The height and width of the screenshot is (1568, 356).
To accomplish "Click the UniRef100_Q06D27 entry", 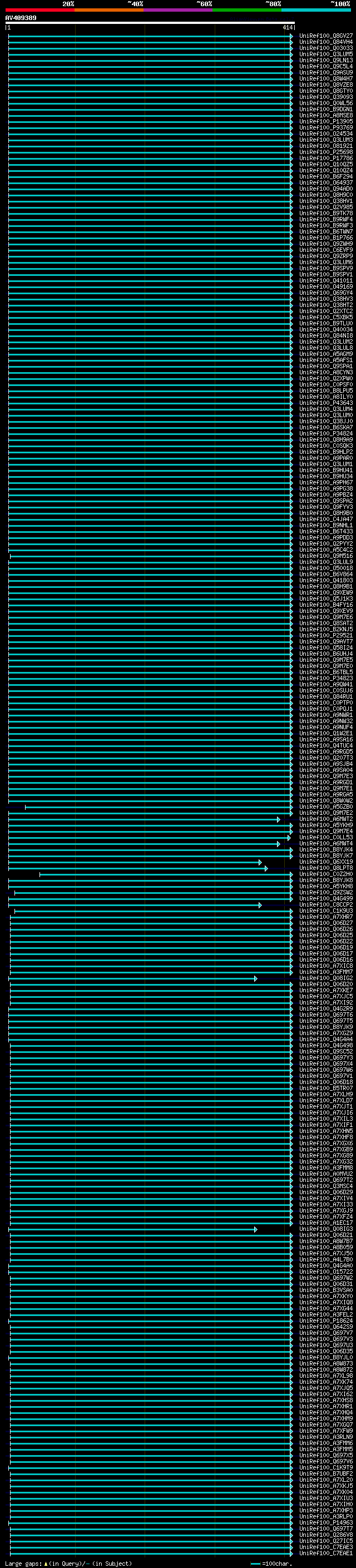I will [x=325, y=923].
